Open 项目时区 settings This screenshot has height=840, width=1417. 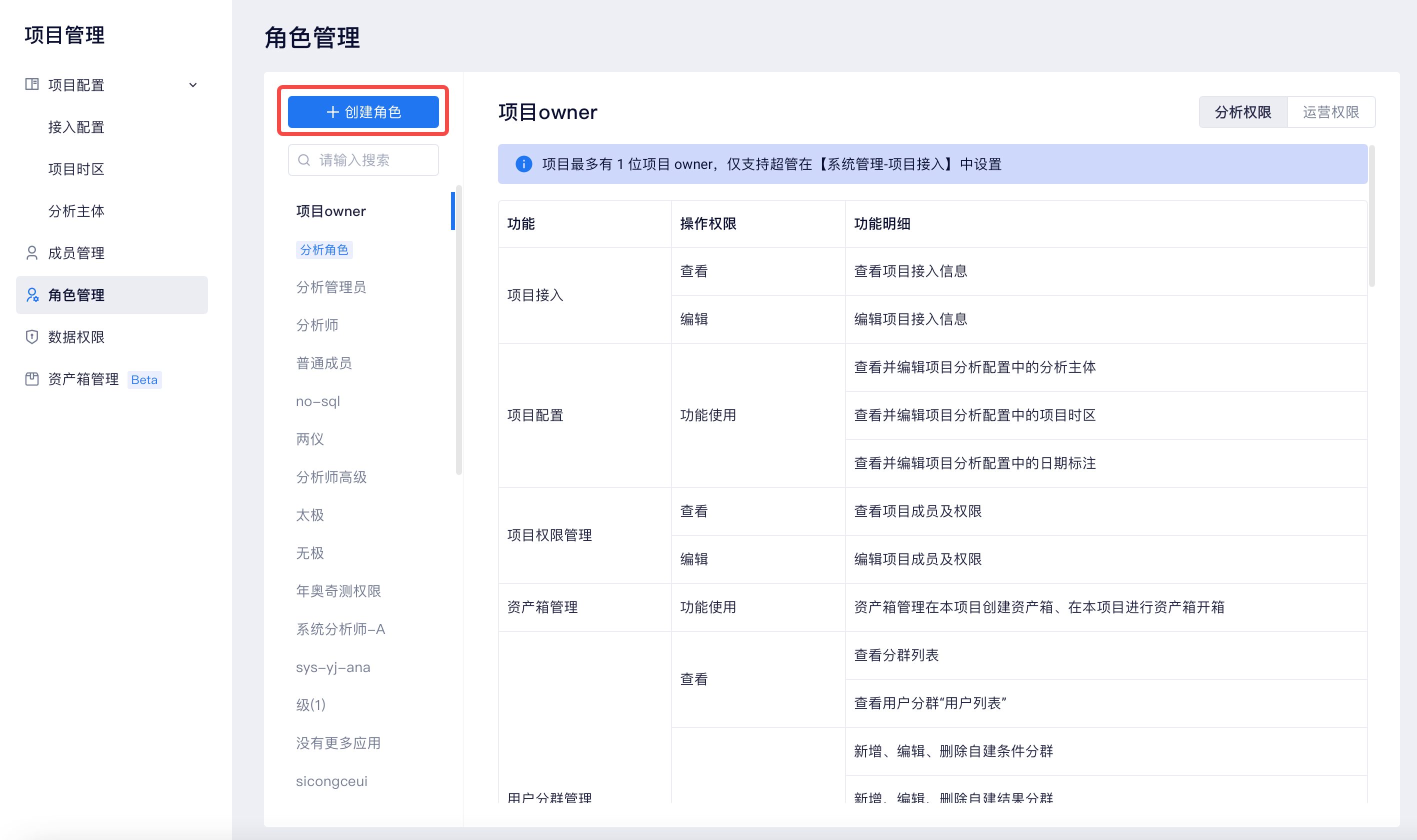(x=76, y=168)
